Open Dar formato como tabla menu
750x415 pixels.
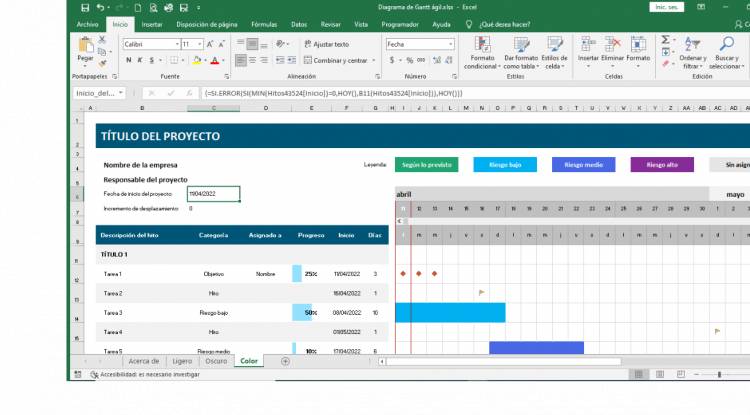tap(521, 53)
